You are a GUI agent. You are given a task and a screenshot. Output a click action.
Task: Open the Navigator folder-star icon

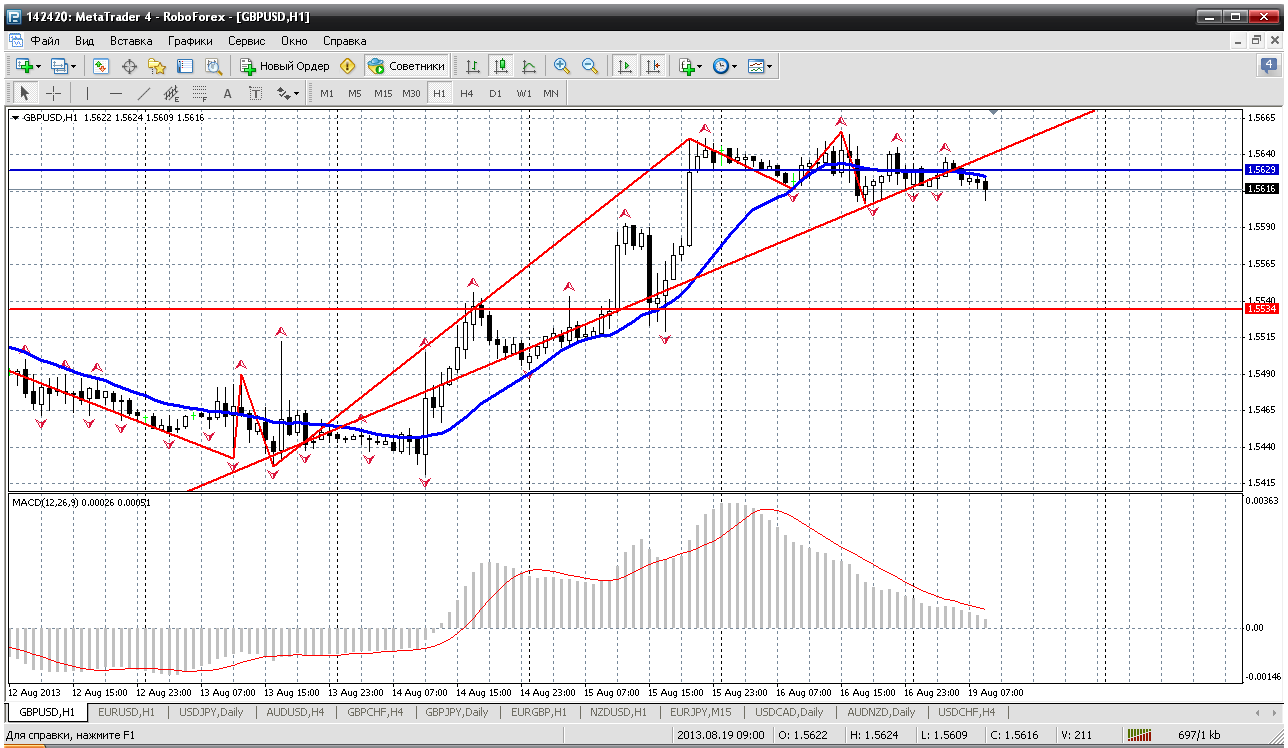[157, 66]
